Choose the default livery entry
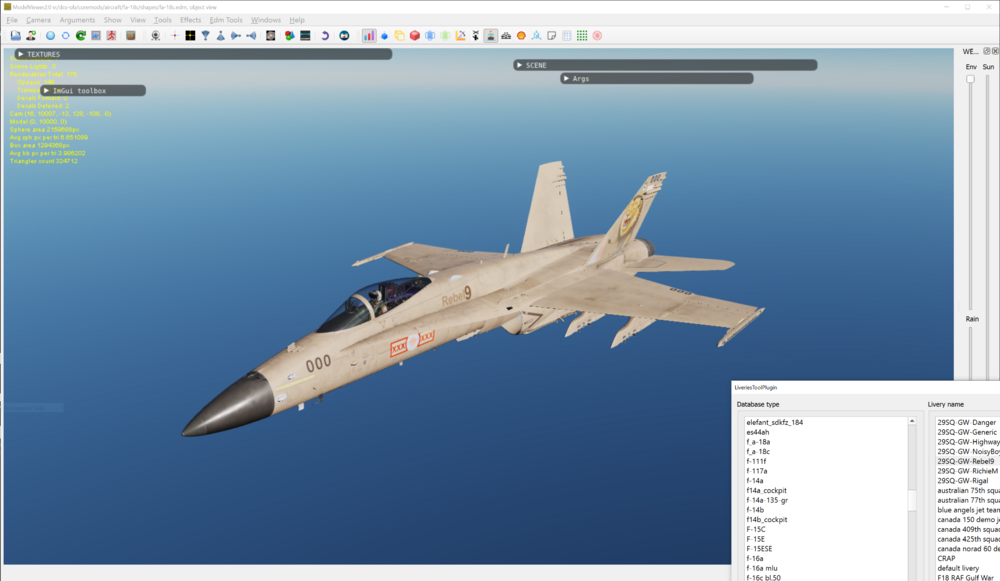The width and height of the screenshot is (1000, 581). (959, 567)
